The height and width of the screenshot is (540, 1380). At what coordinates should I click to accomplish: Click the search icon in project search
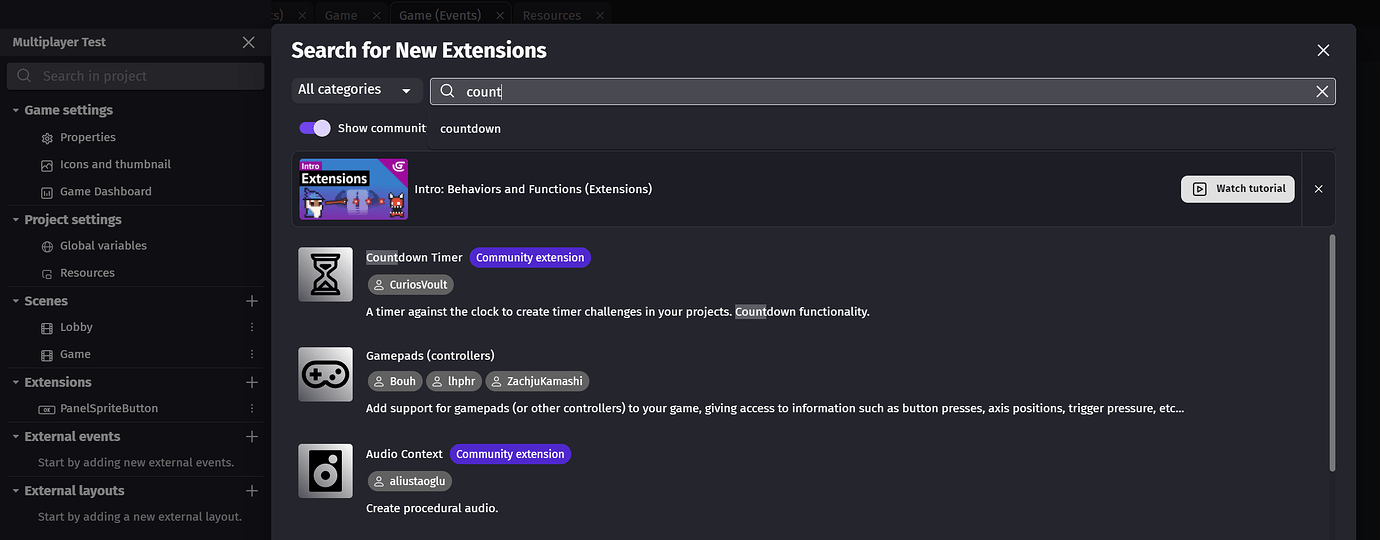pos(25,76)
